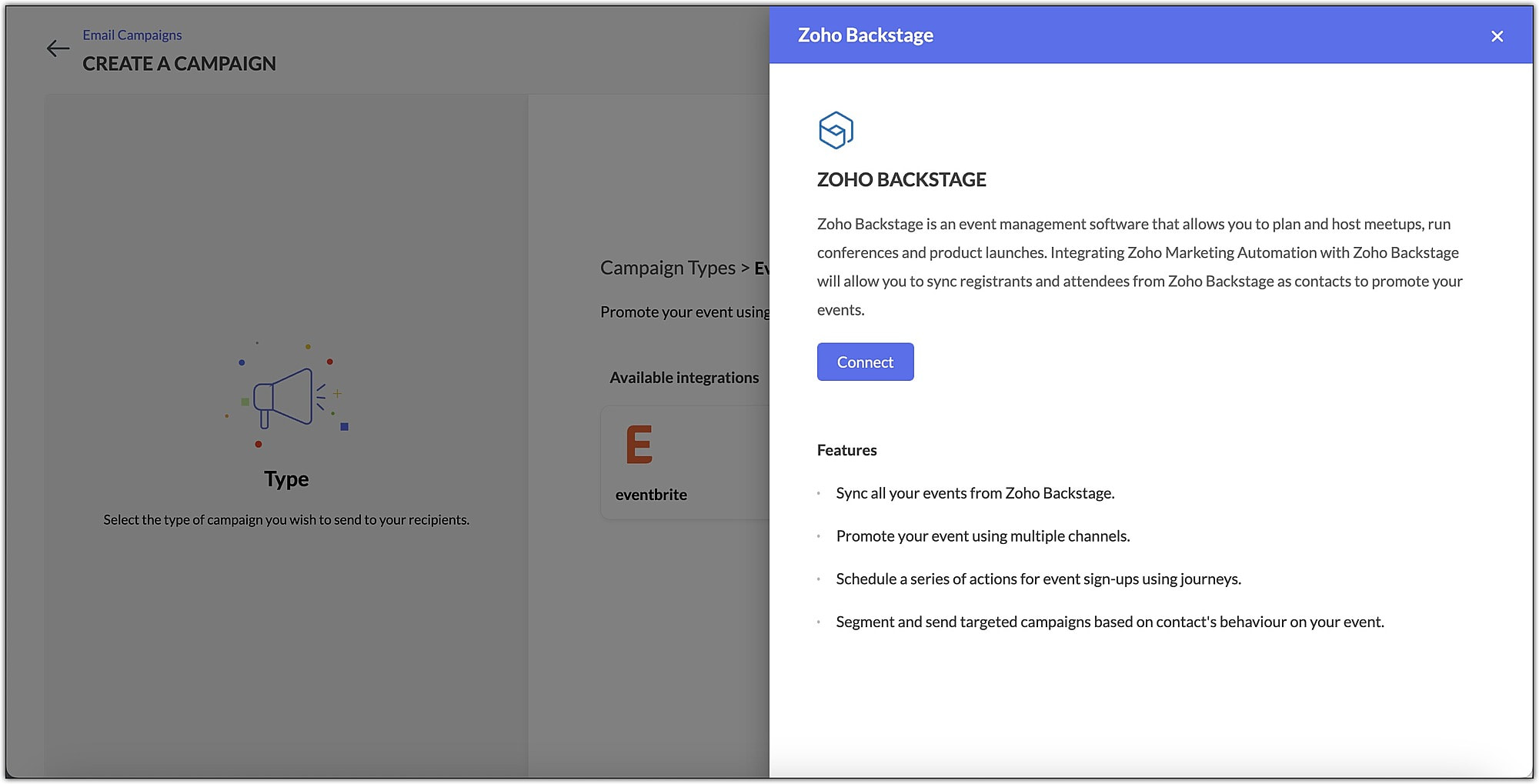Click 'Select the type of campaign' description
This screenshot has width=1539, height=784.
coord(286,520)
